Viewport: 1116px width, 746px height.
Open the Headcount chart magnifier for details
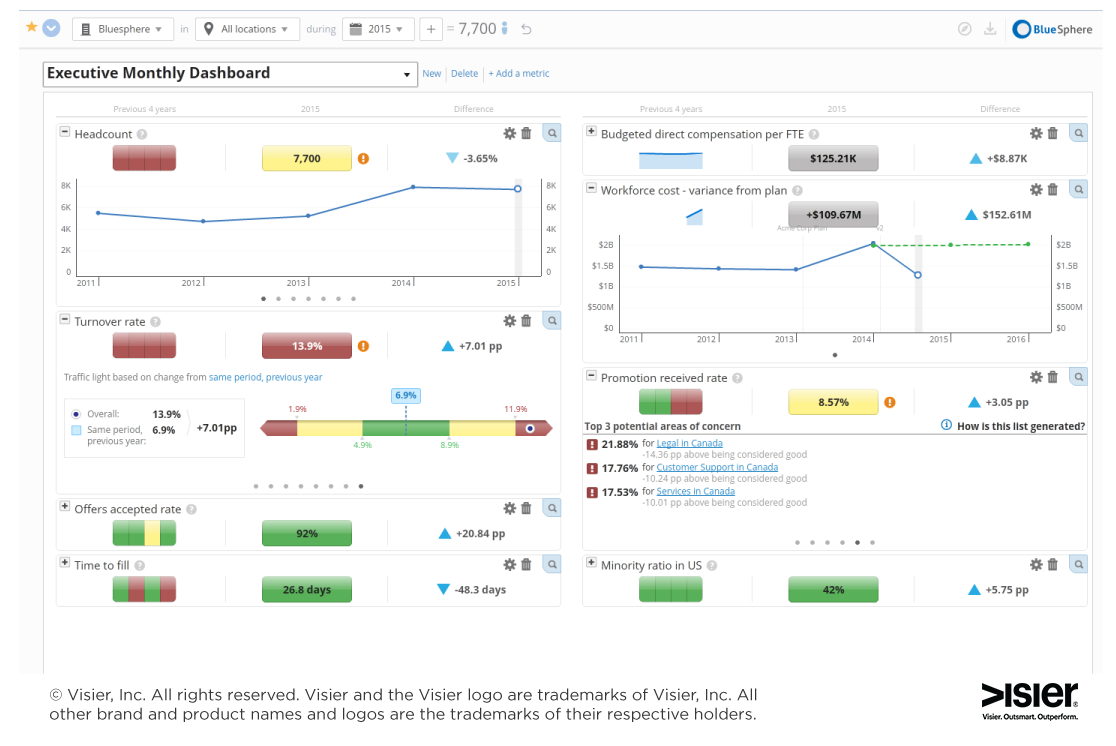tap(551, 132)
